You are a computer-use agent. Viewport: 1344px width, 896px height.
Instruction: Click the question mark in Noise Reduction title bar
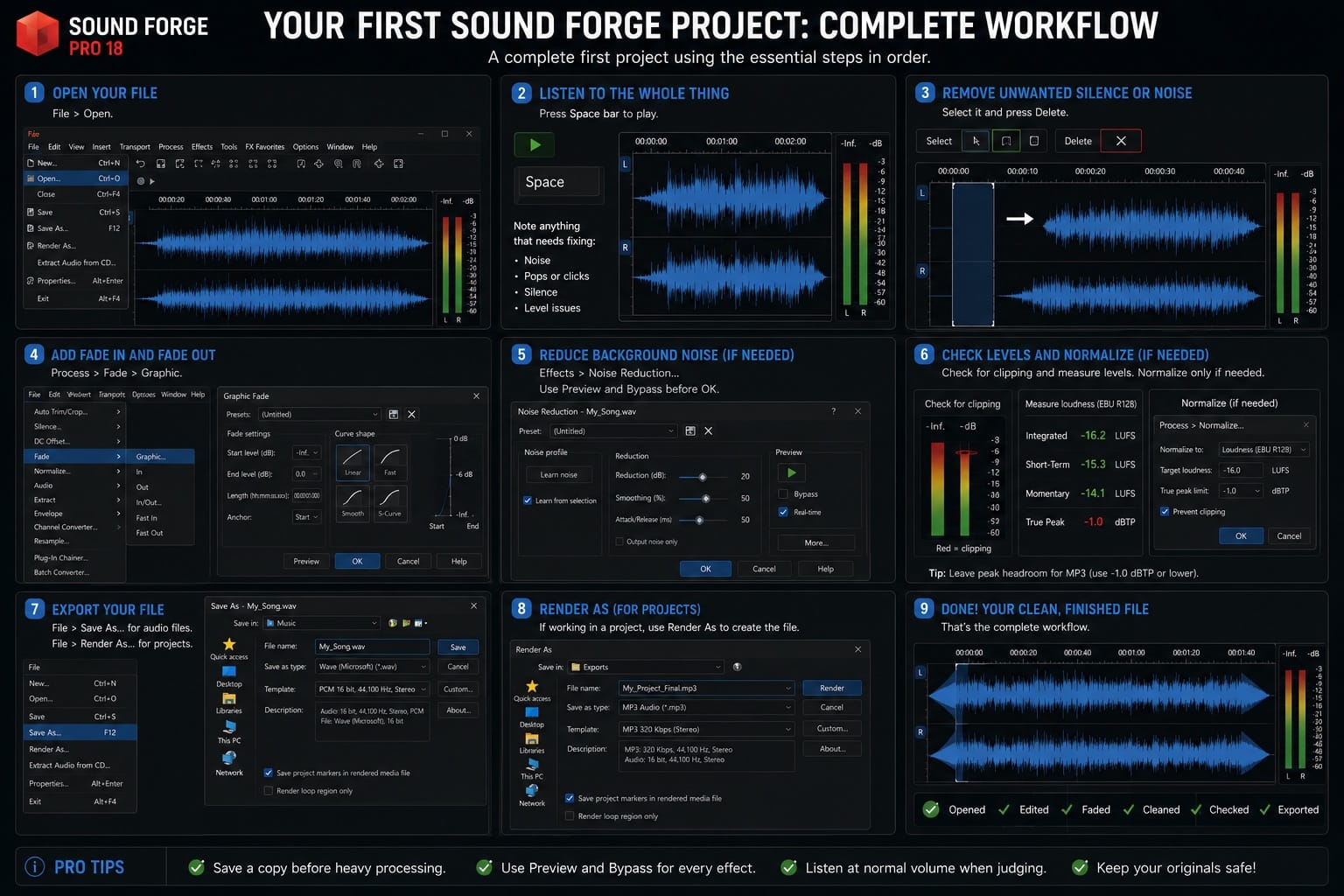pyautogui.click(x=833, y=411)
